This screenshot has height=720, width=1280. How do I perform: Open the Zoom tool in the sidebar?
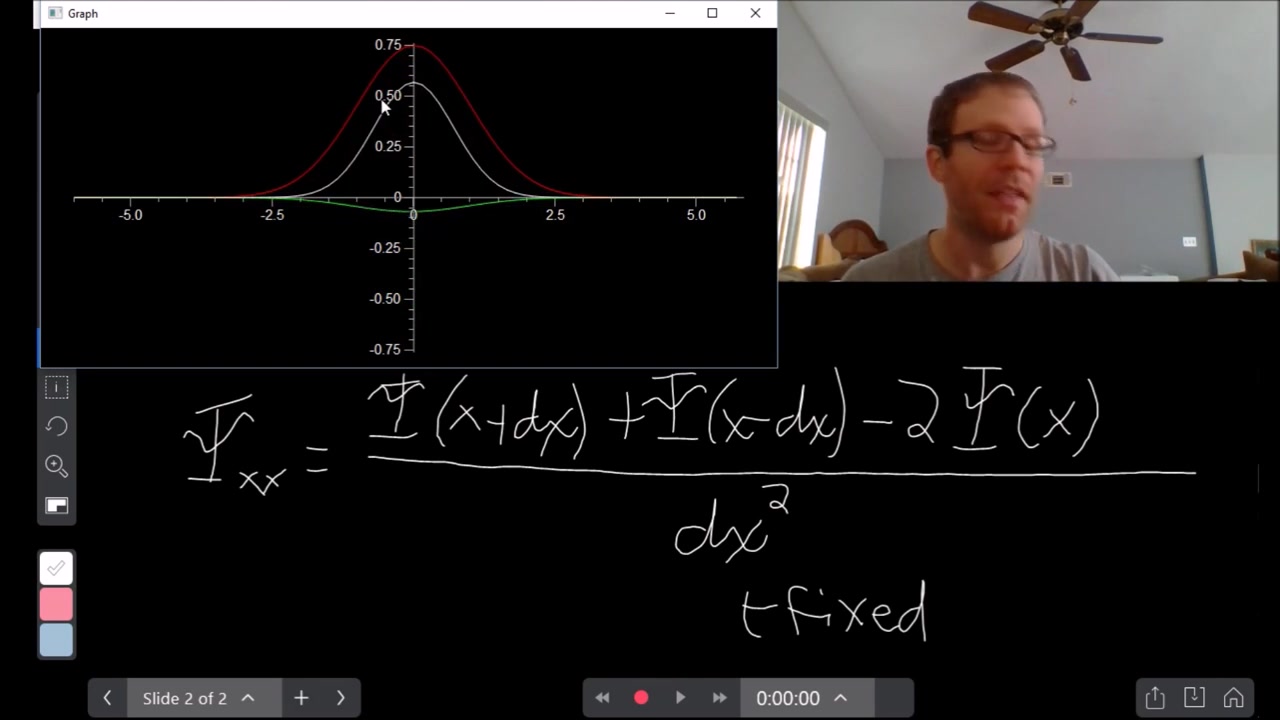pos(56,466)
